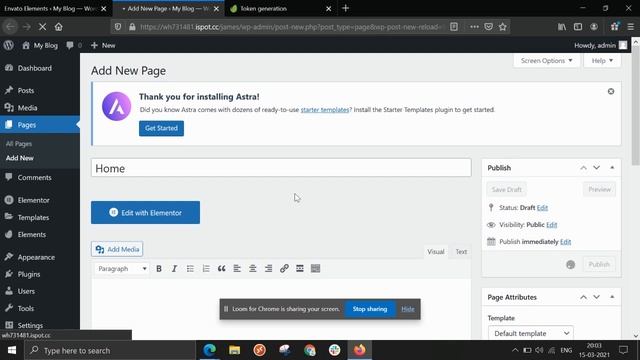Open starter templates link
This screenshot has height=360, width=640.
[x=325, y=110]
